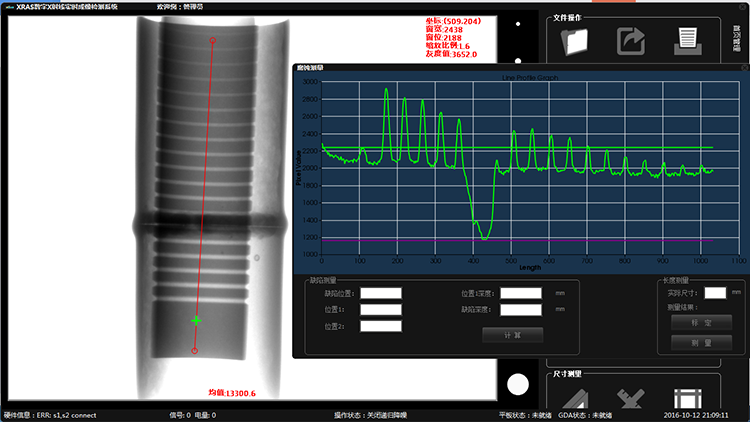Open file using the folder icon
Screen dimensions: 750x422
point(574,42)
